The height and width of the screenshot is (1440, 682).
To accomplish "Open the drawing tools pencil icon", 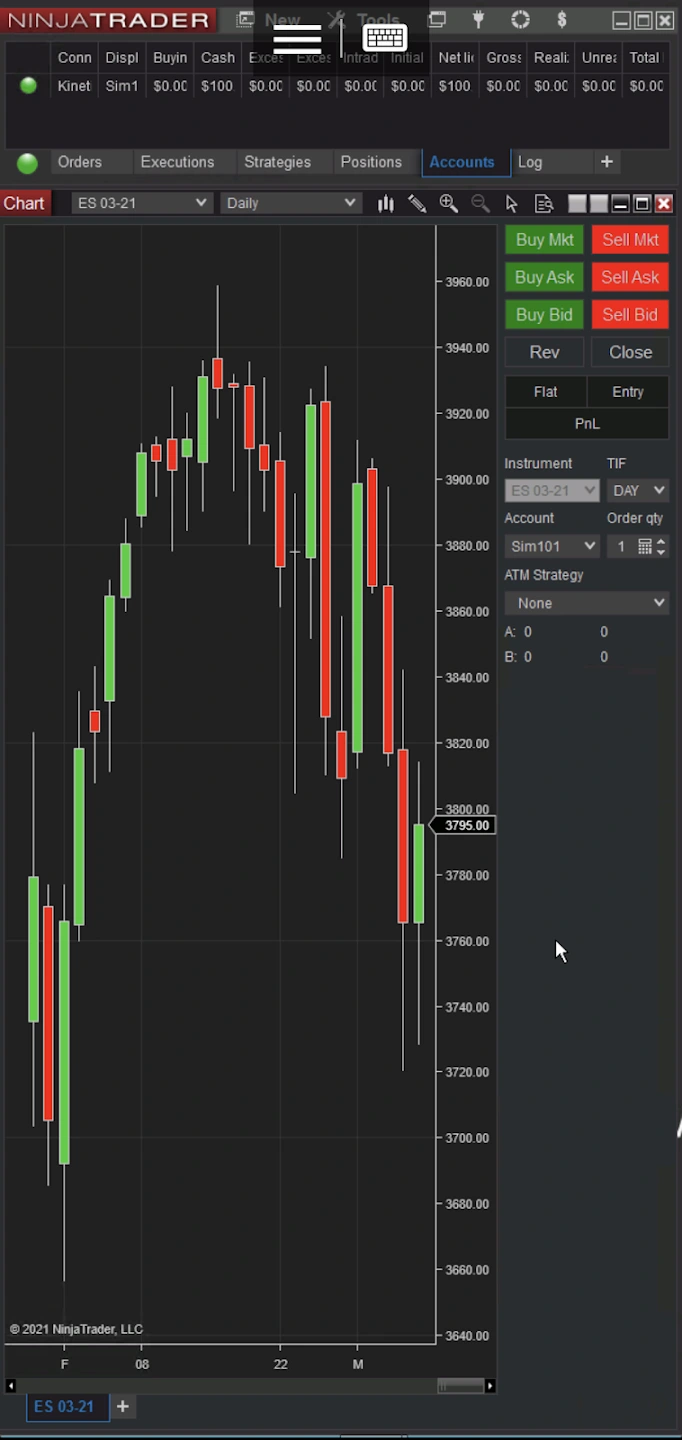I will coord(417,203).
